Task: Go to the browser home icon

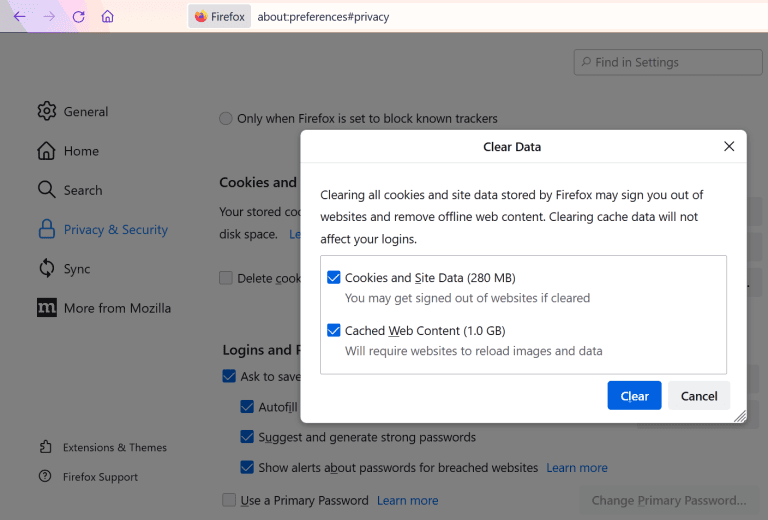Action: (x=108, y=17)
